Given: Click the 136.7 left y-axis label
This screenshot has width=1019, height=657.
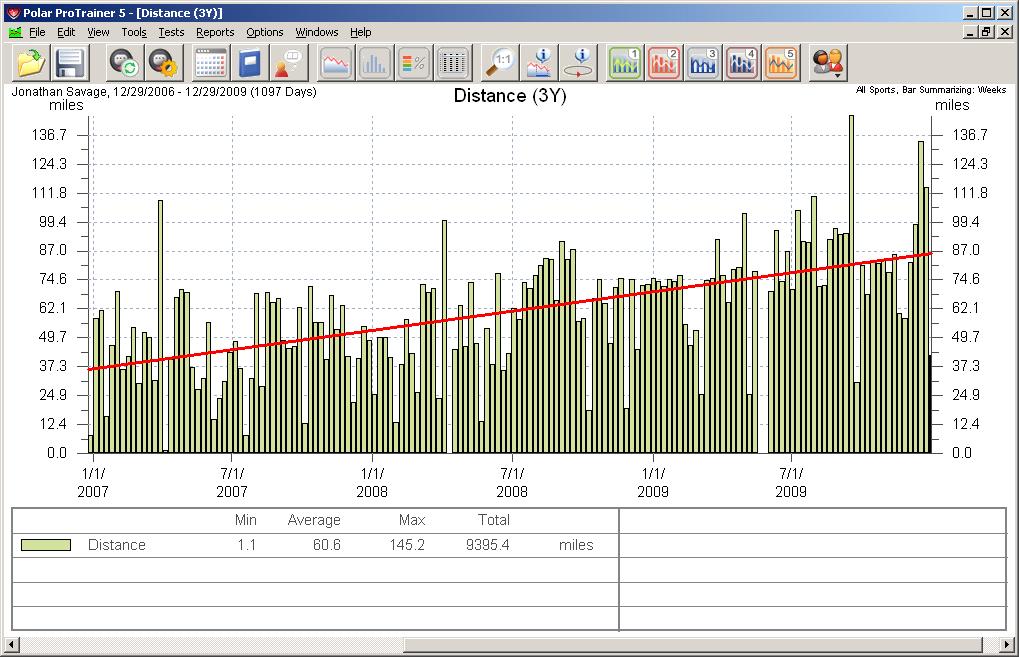Looking at the screenshot, I should tap(49, 135).
